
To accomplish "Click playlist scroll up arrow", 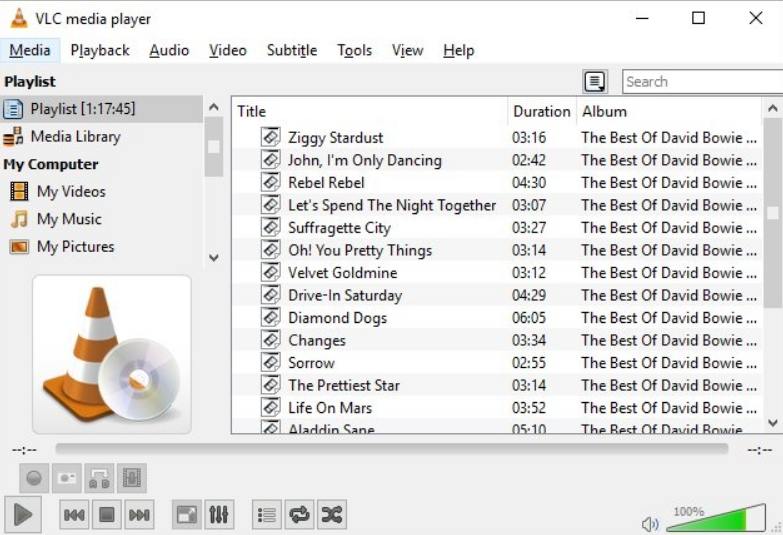I will pos(773,107).
